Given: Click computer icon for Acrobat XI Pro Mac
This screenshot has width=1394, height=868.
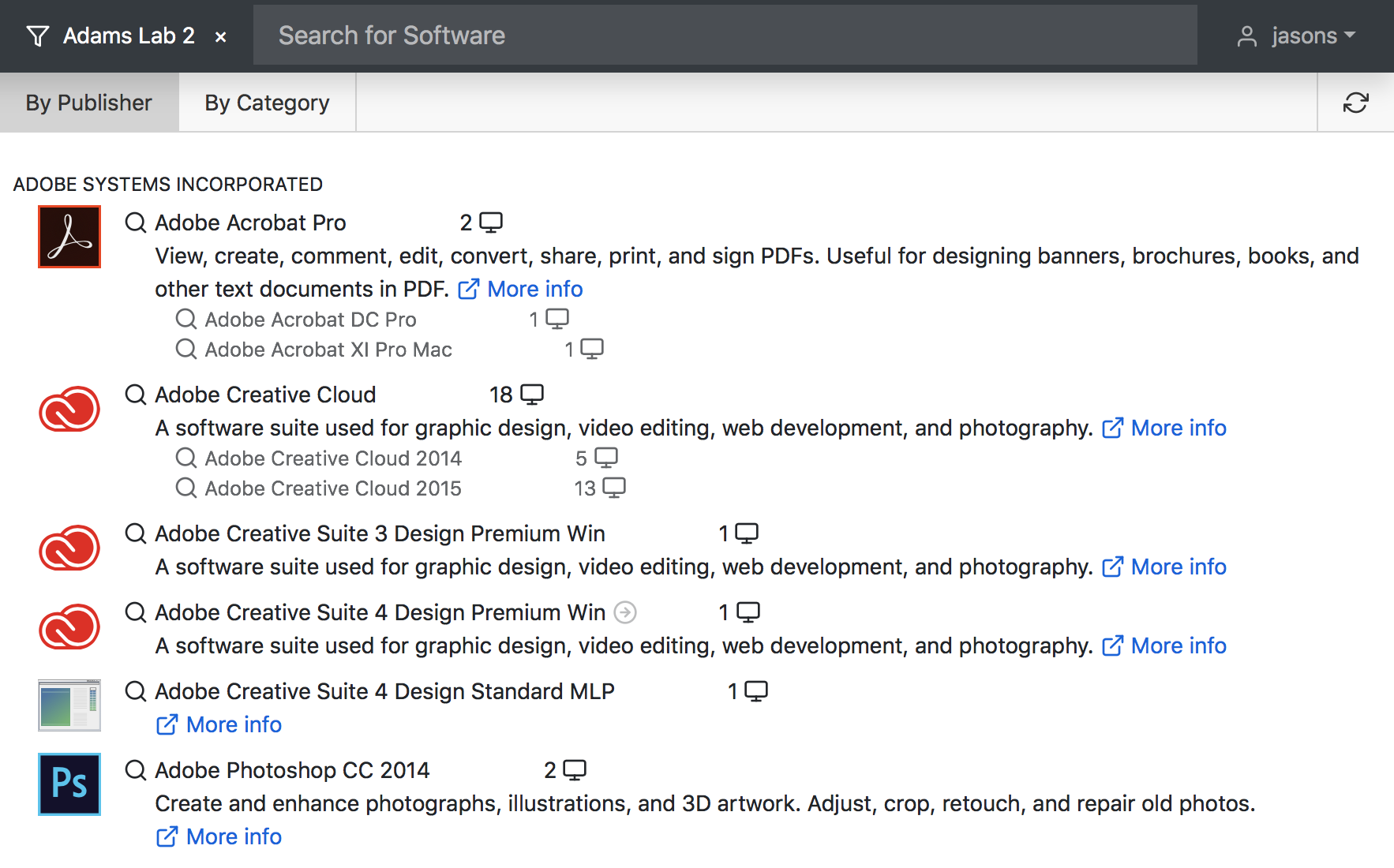Looking at the screenshot, I should click(x=592, y=349).
